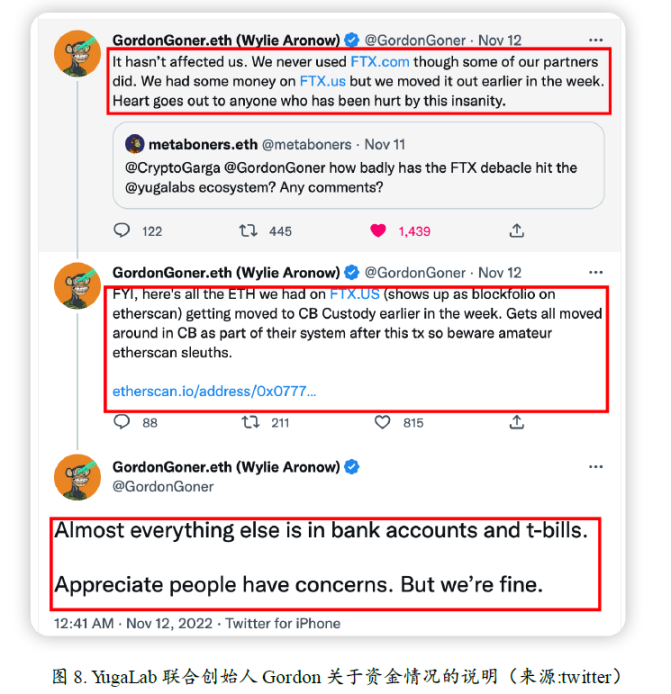Viewport: 671px width, 694px height.
Task: Open the quoted metaboners.eth tweet text
Action: [x=351, y=177]
